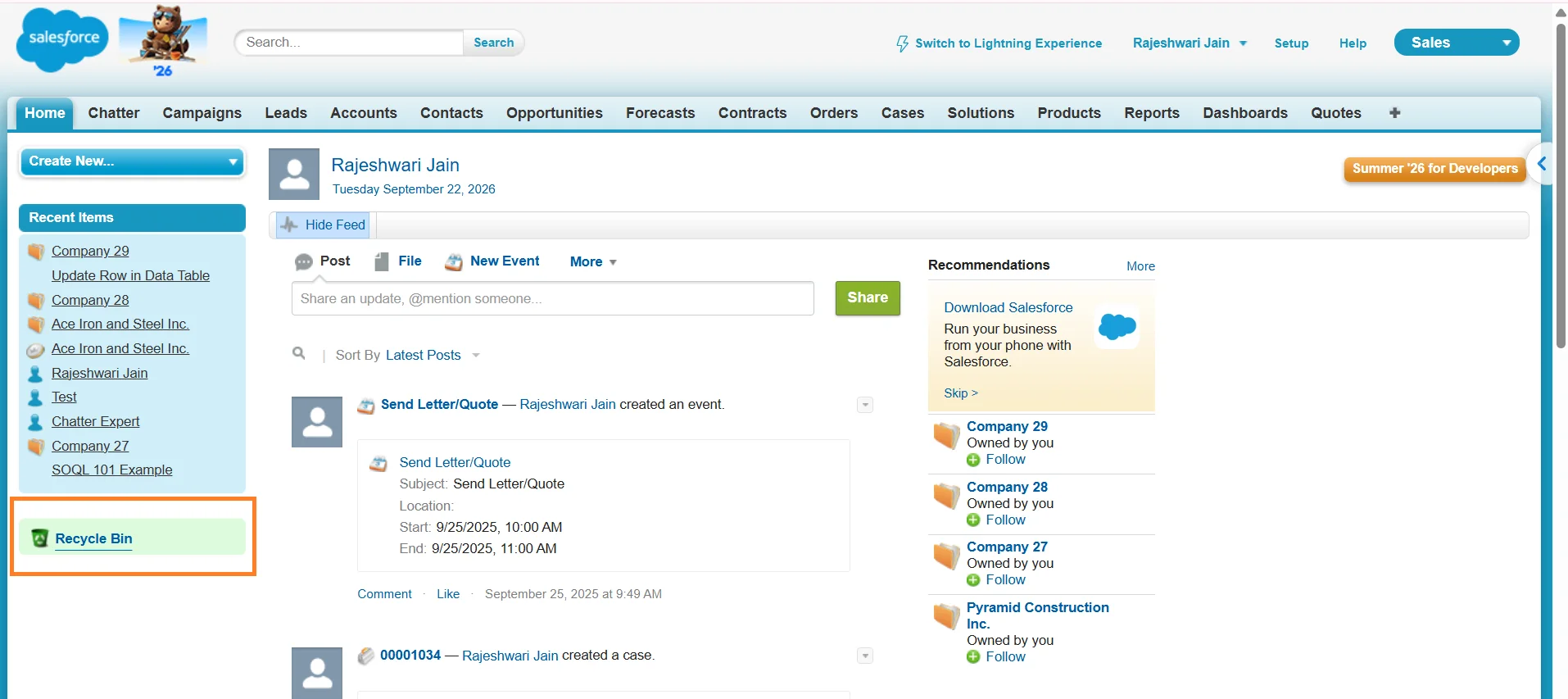1568x699 pixels.
Task: Open the Help link
Action: coord(1353,43)
